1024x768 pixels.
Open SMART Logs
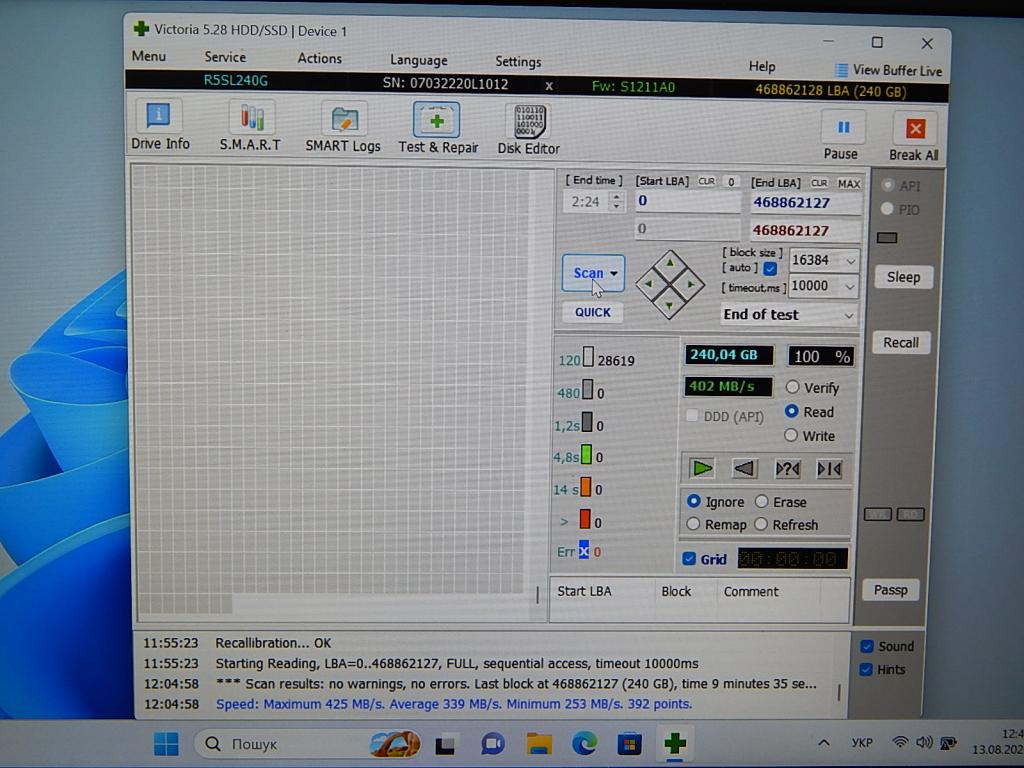(343, 129)
